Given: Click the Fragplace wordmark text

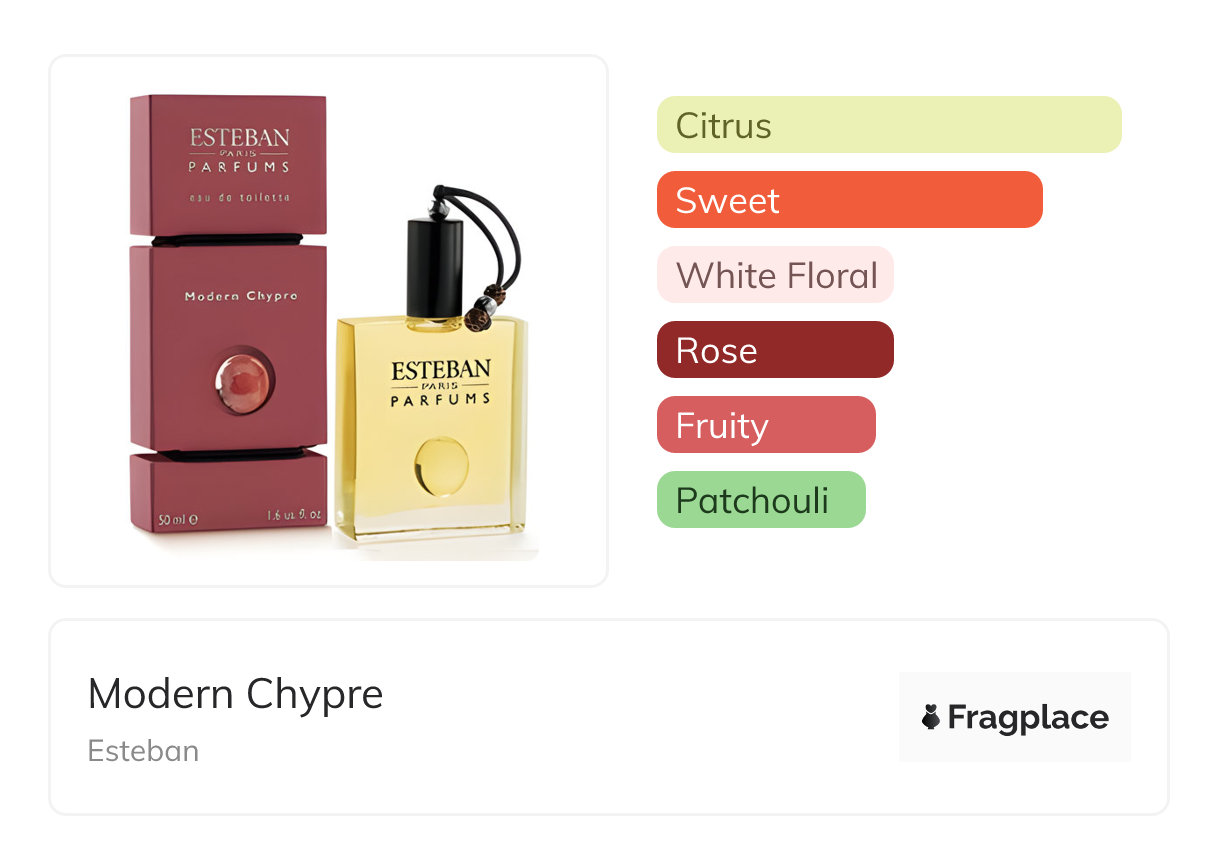Looking at the screenshot, I should pos(1028,718).
